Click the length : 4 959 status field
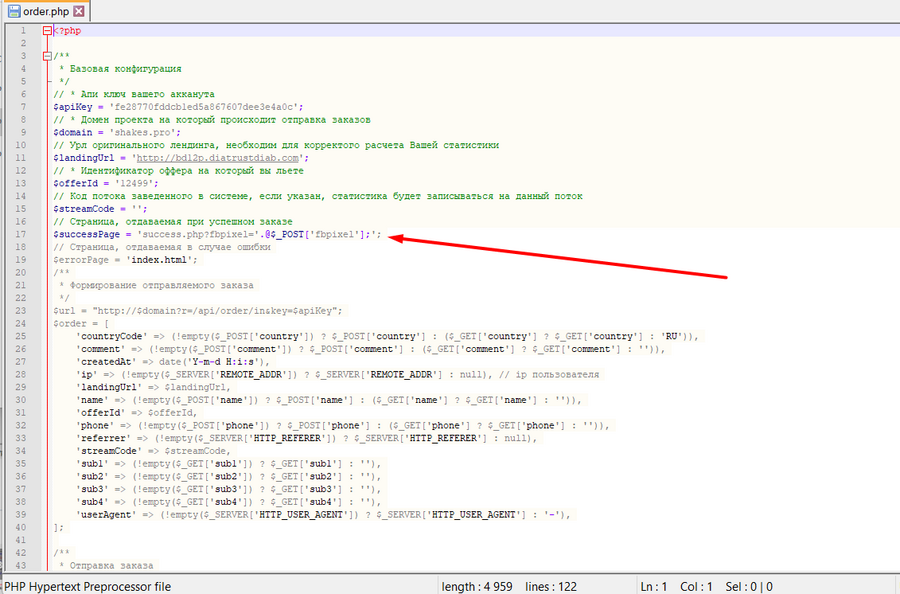The width and height of the screenshot is (900, 594). coord(477,586)
